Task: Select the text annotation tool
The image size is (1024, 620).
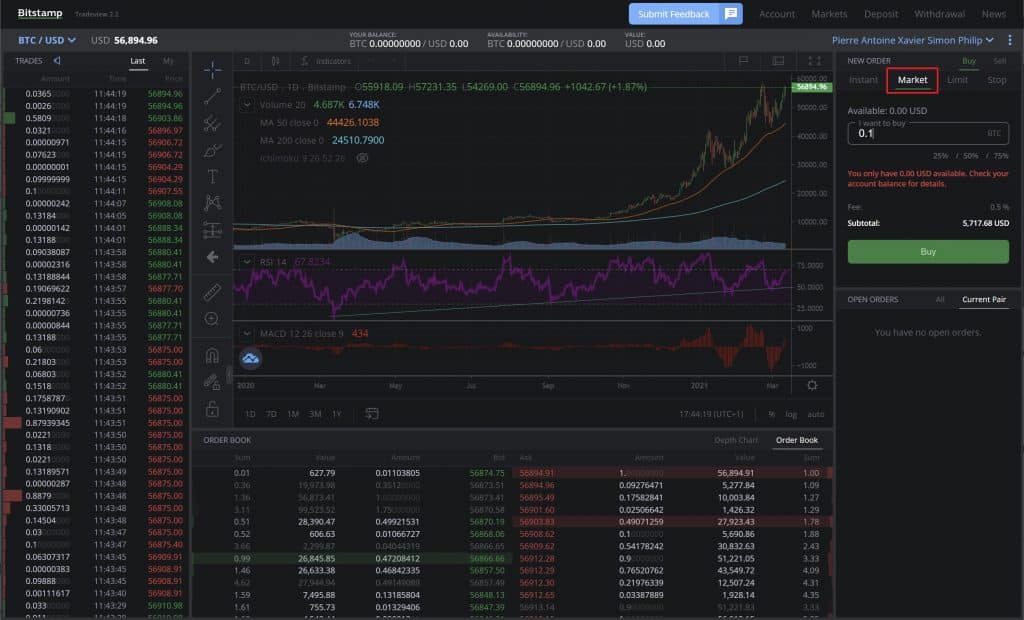Action: click(x=212, y=176)
